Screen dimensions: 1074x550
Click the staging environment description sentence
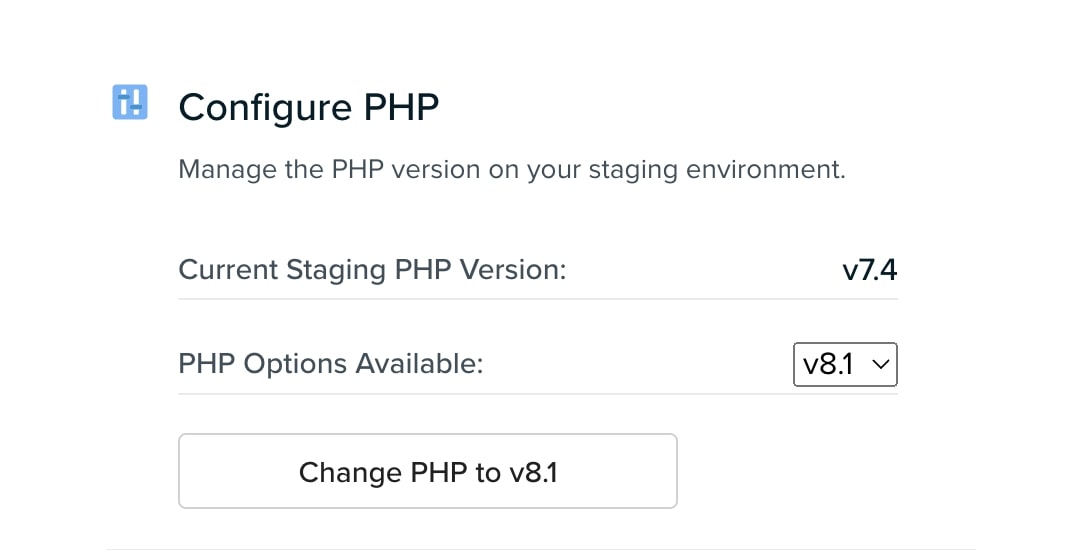click(512, 170)
